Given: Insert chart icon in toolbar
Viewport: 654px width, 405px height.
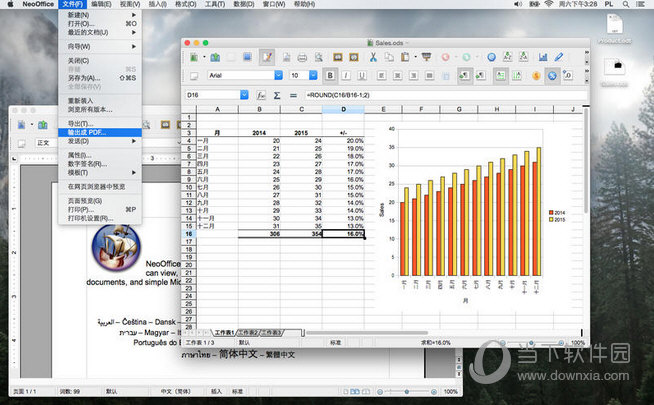Looking at the screenshot, I should pyautogui.click(x=543, y=57).
